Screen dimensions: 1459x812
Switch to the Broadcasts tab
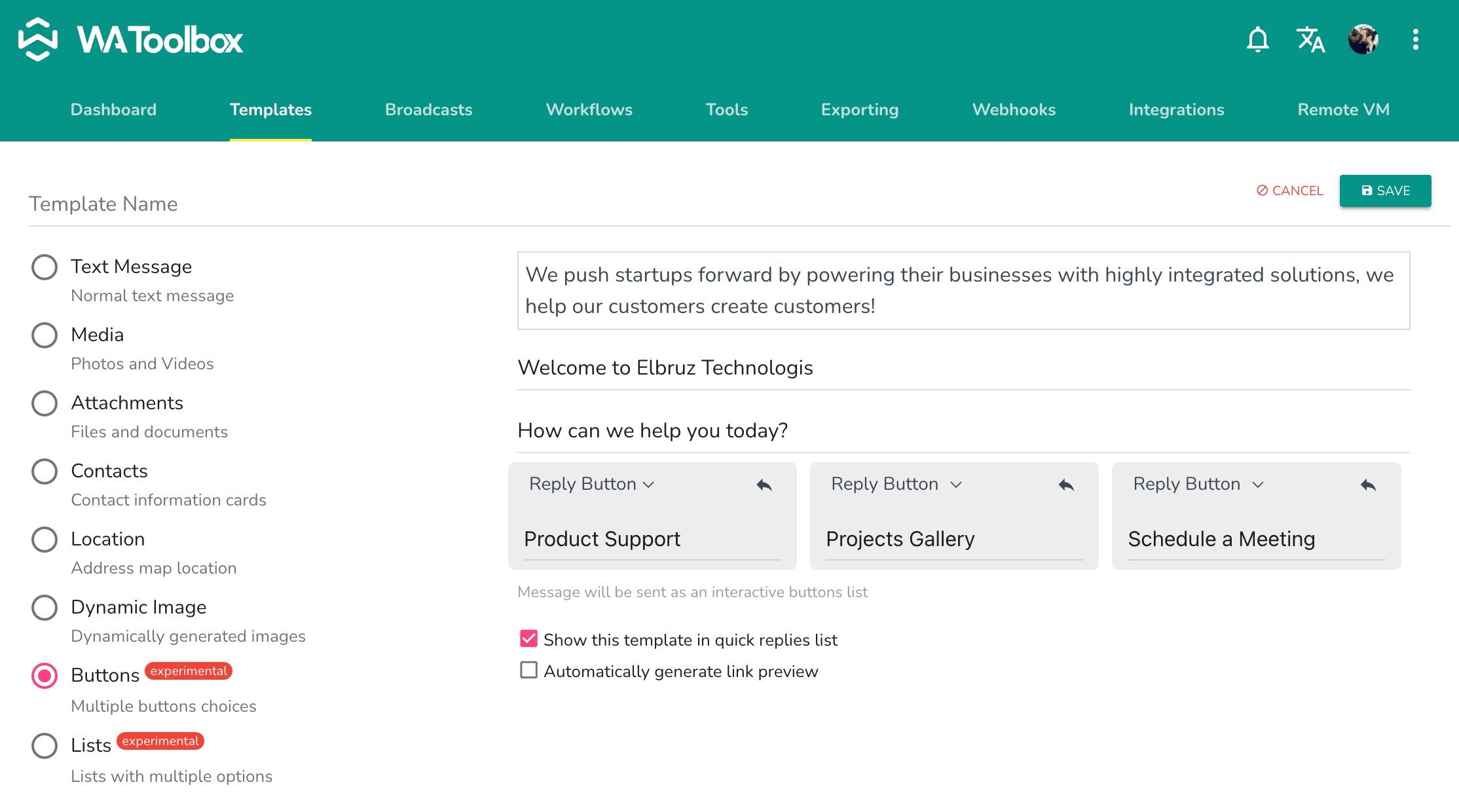[x=428, y=109]
